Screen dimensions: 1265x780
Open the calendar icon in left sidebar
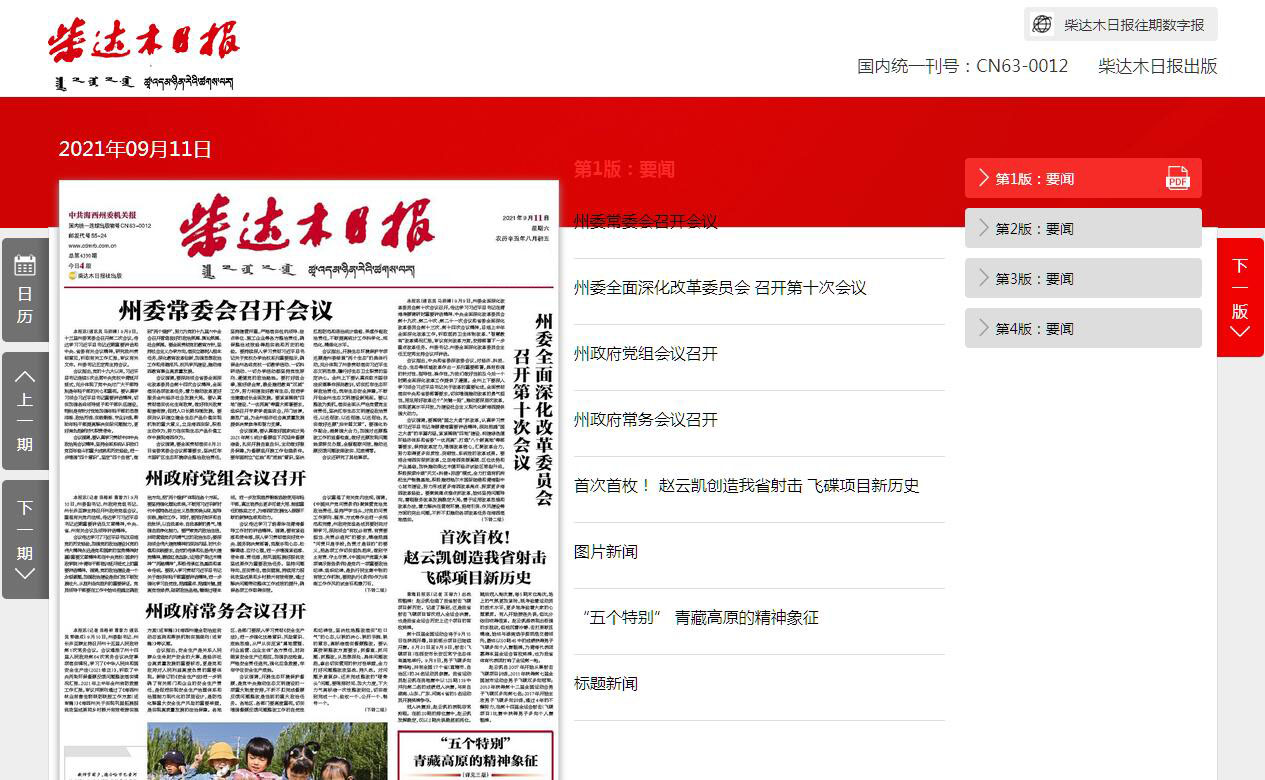click(x=25, y=265)
